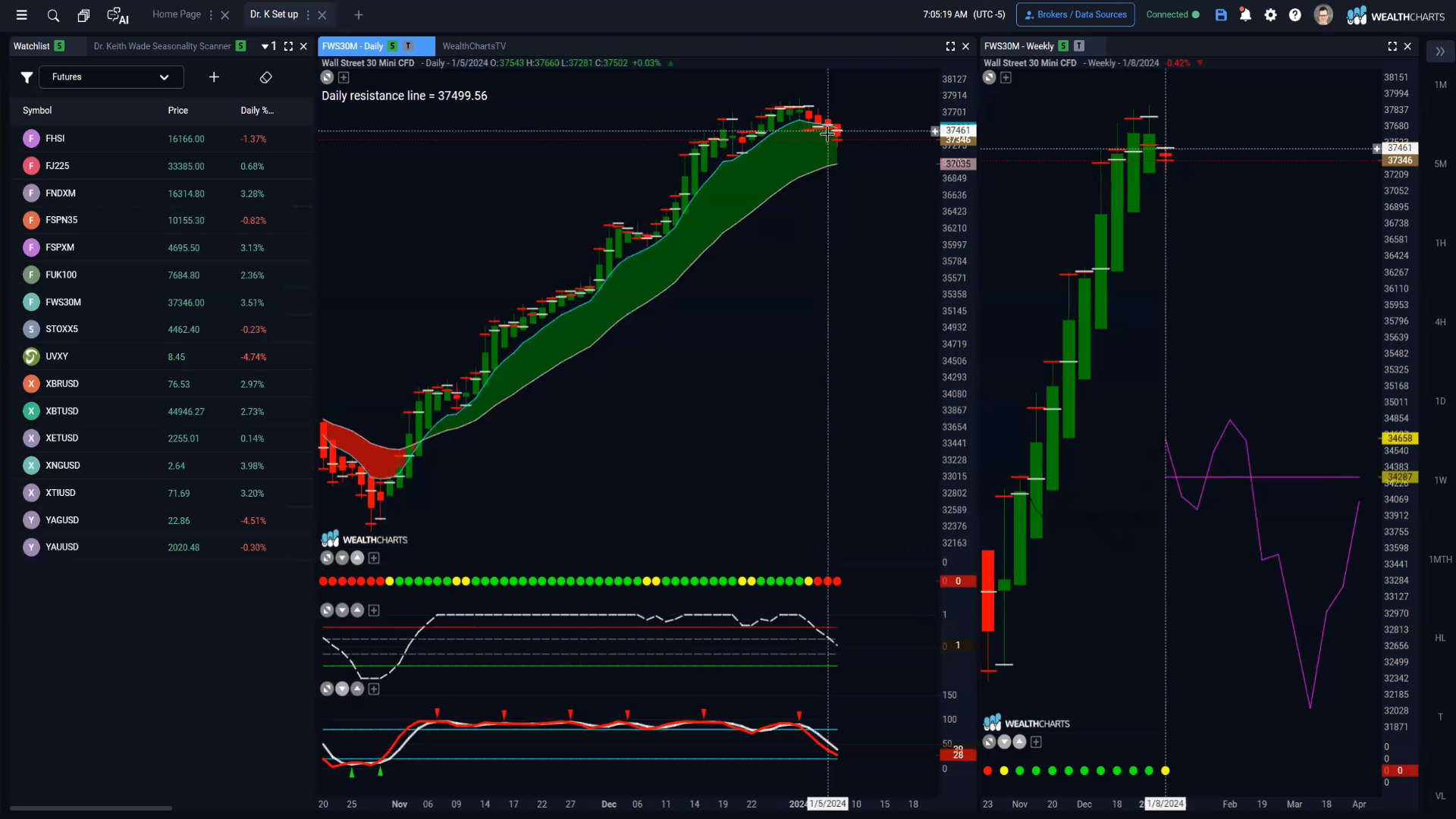Screen dimensions: 1456x819
Task: Select 1D timeframe in right sidebar
Action: (1440, 401)
